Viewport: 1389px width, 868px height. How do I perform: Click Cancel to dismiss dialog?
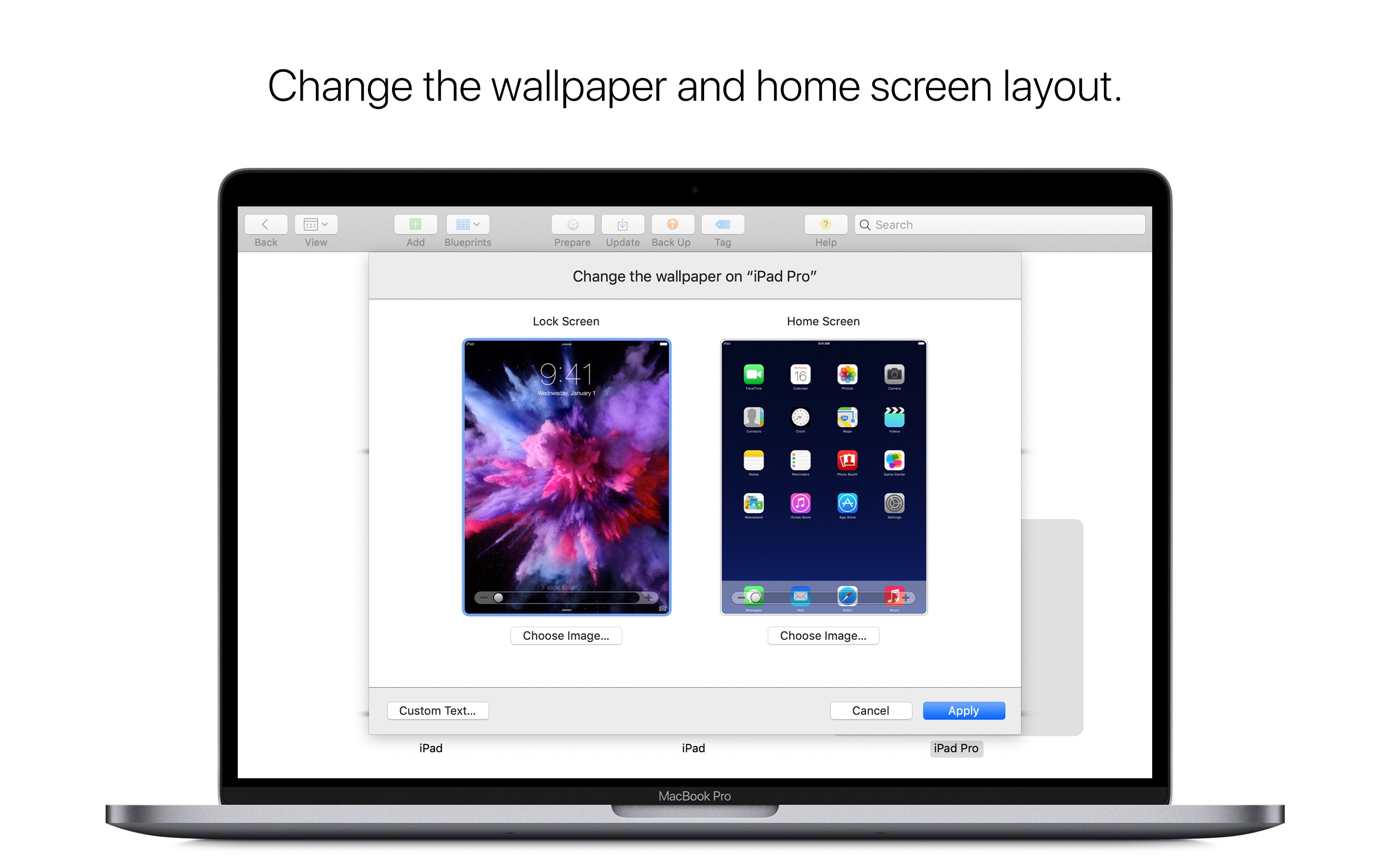click(x=870, y=711)
